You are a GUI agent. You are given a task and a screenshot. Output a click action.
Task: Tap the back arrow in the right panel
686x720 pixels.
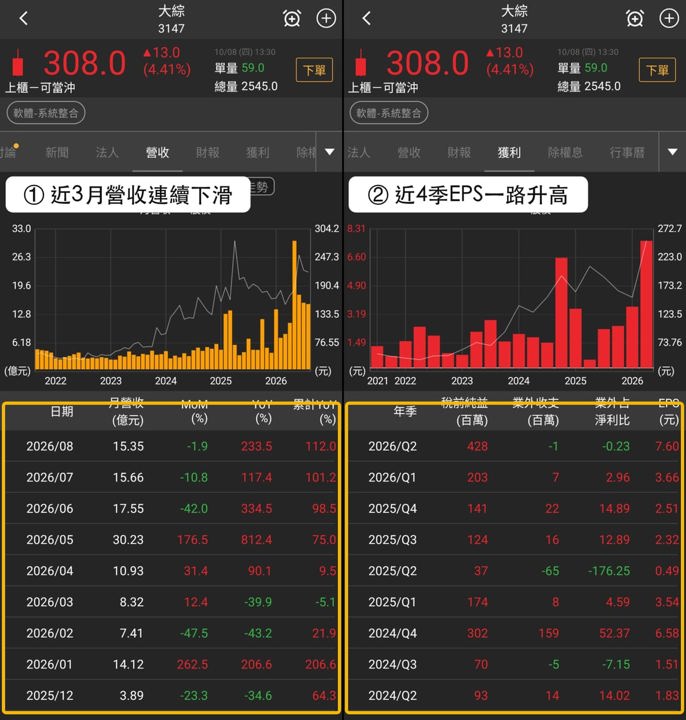point(366,18)
